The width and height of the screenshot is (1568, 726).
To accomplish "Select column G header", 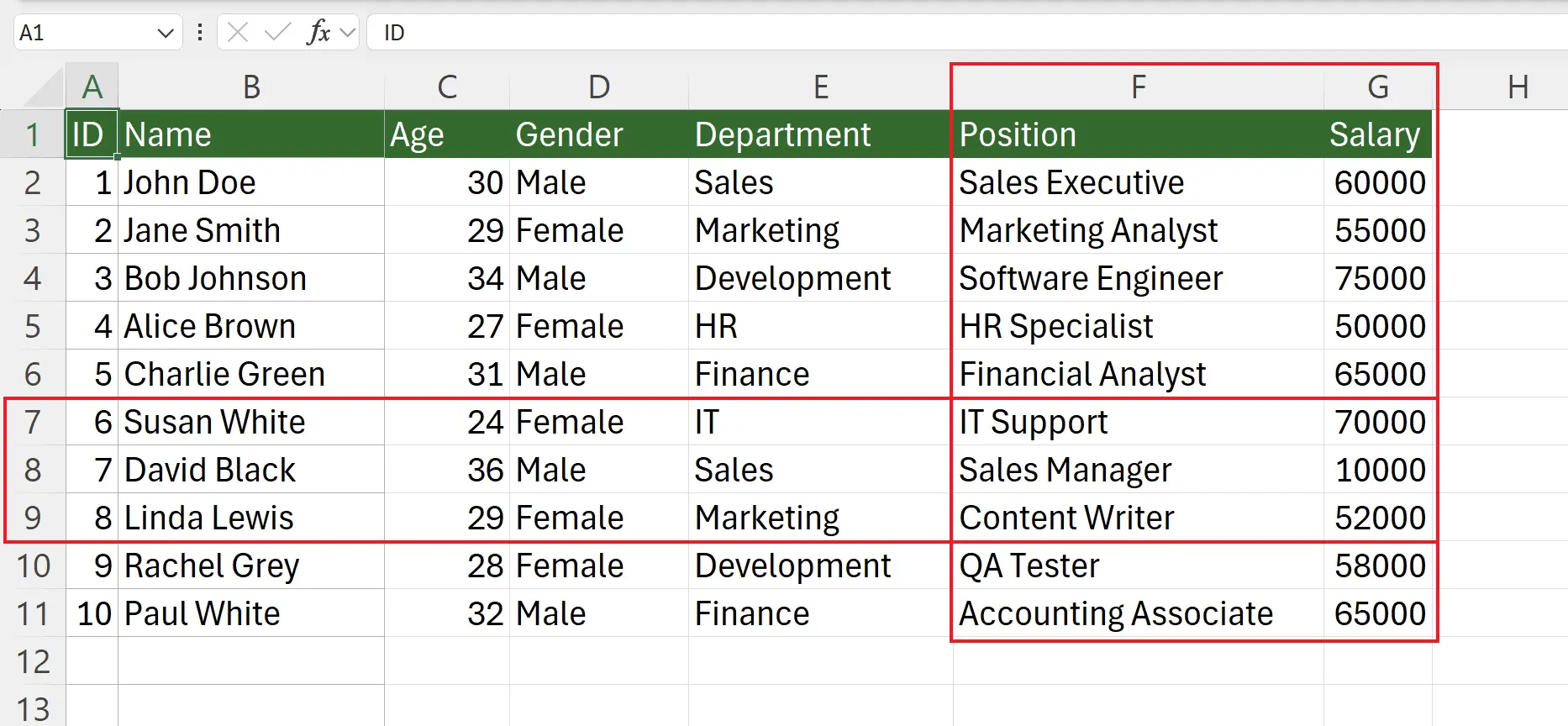I will pyautogui.click(x=1377, y=87).
